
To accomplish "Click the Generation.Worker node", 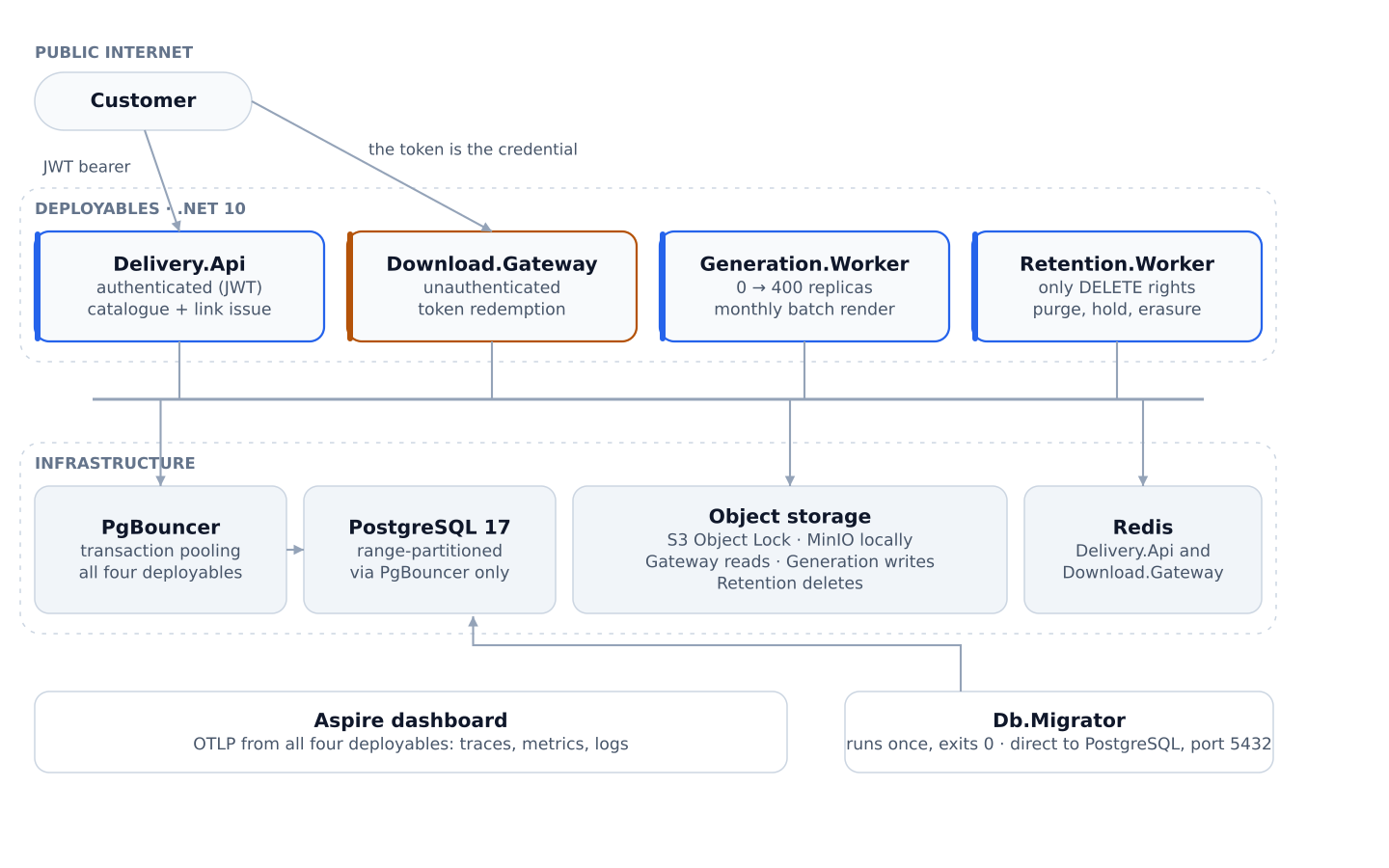I will (804, 286).
